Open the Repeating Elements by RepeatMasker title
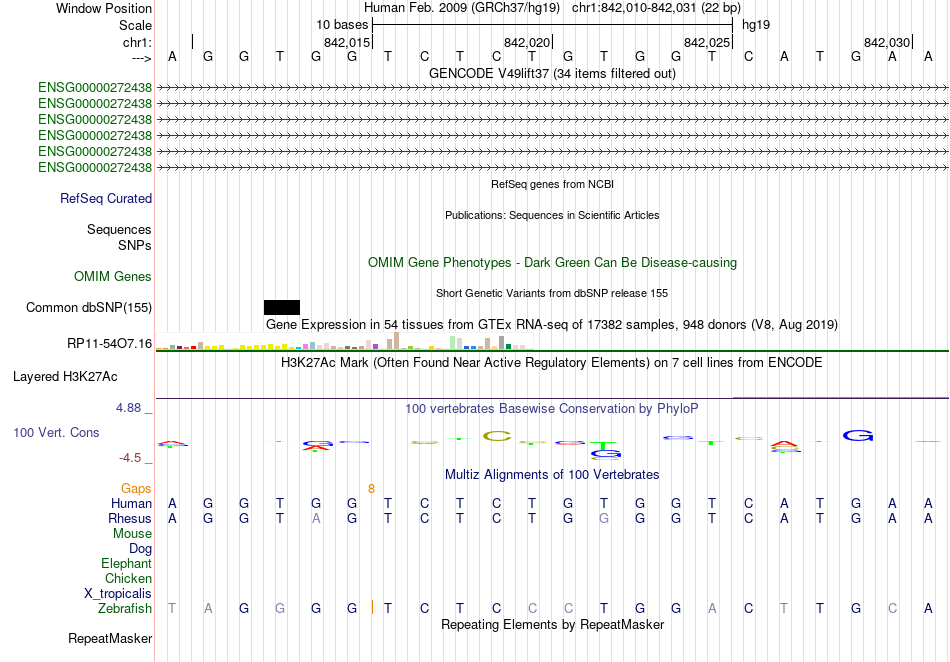 coord(552,624)
